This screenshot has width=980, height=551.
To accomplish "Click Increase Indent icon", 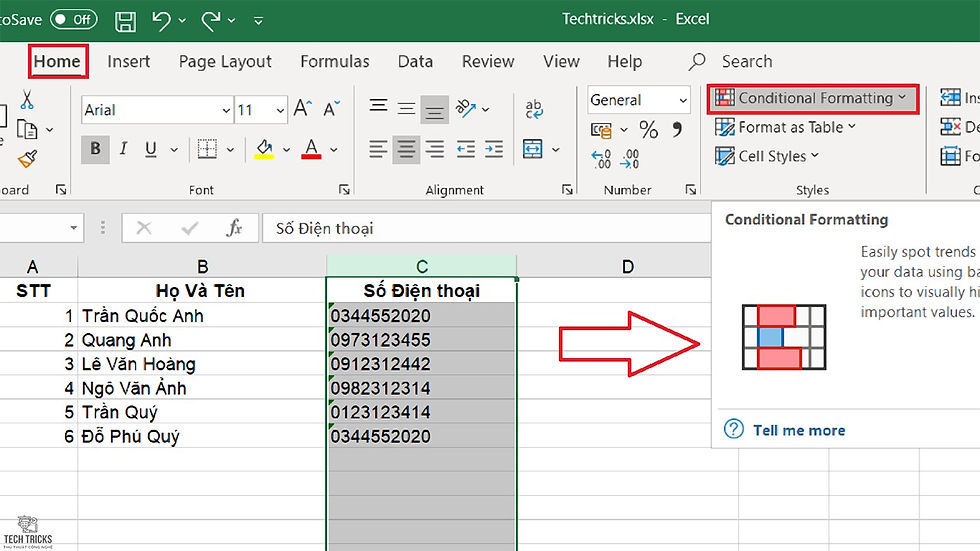I will [x=494, y=149].
